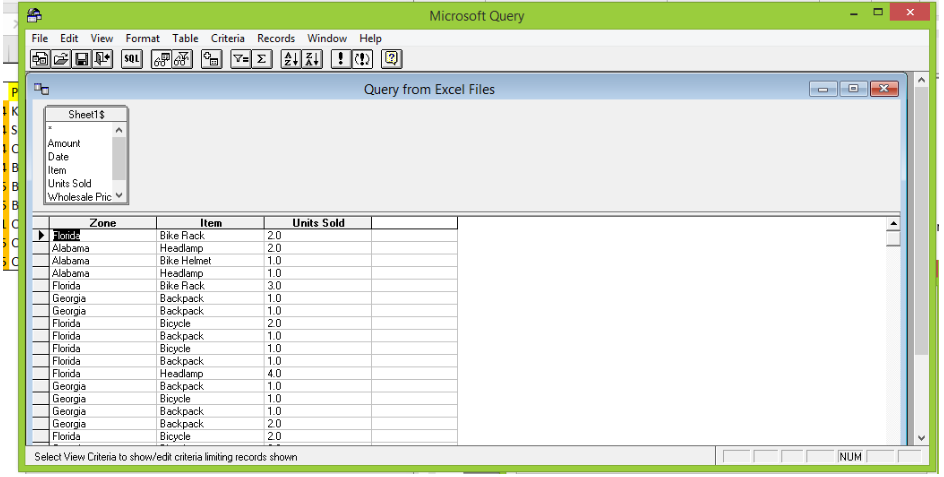The width and height of the screenshot is (944, 477).
Task: Maximize the Query from Excel Files window
Action: [853, 89]
